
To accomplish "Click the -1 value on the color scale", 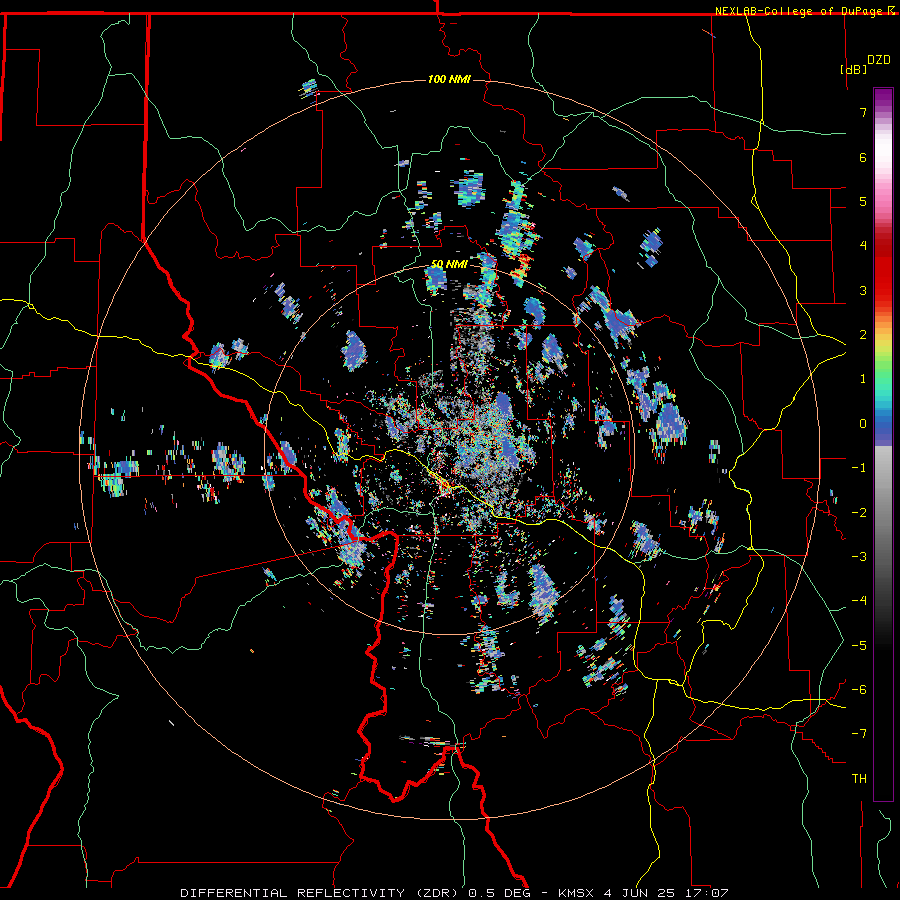I will 859,468.
